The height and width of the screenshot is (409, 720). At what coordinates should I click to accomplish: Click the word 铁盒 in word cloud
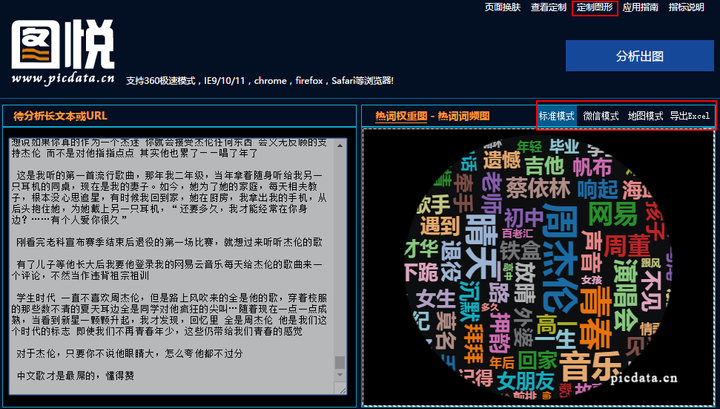tap(520, 251)
